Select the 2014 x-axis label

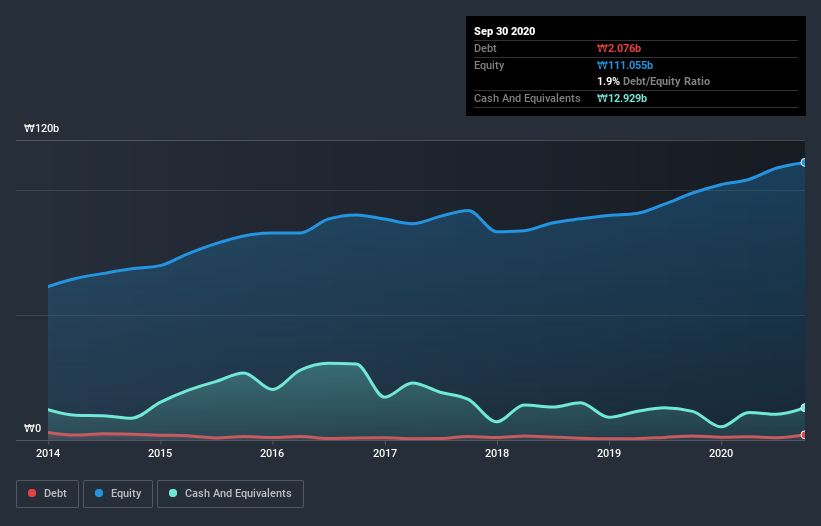48,453
